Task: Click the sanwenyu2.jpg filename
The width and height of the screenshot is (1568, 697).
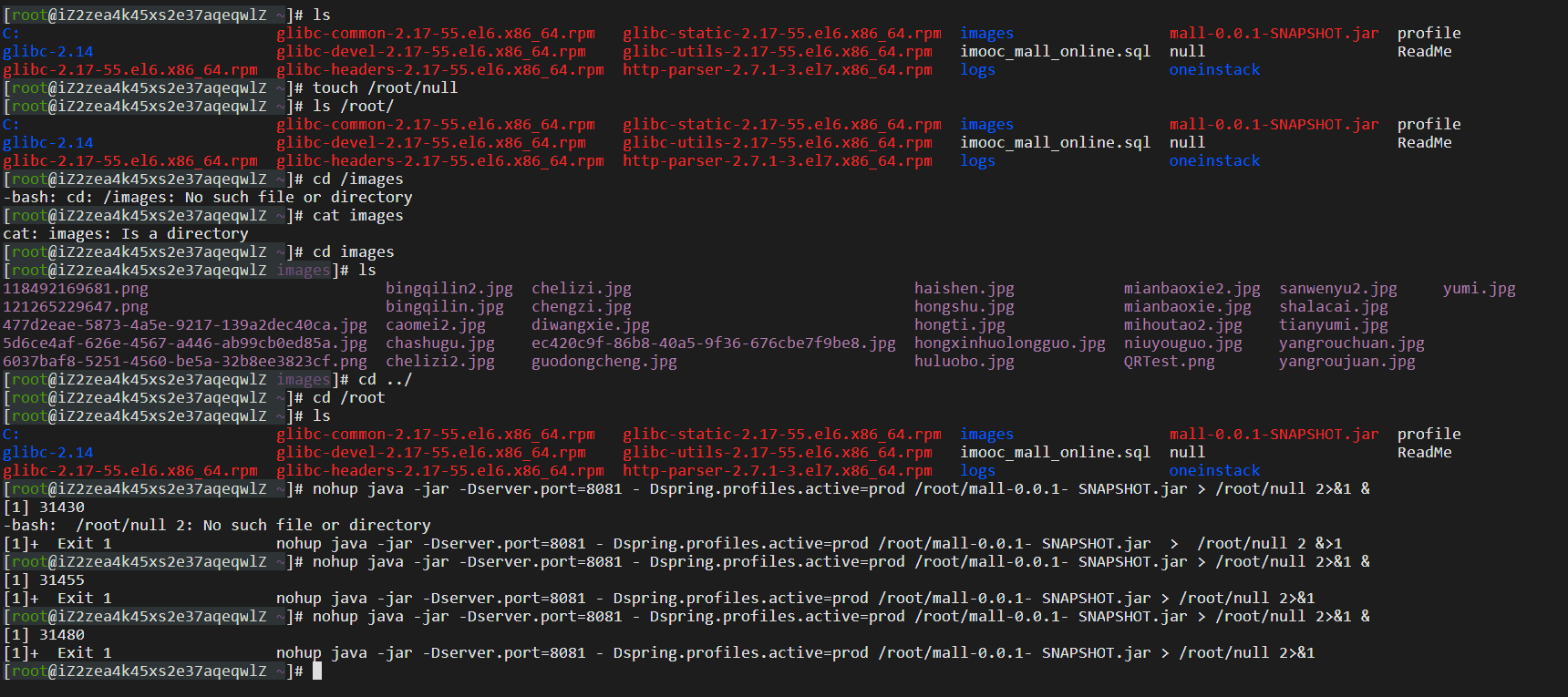Action: click(1337, 289)
